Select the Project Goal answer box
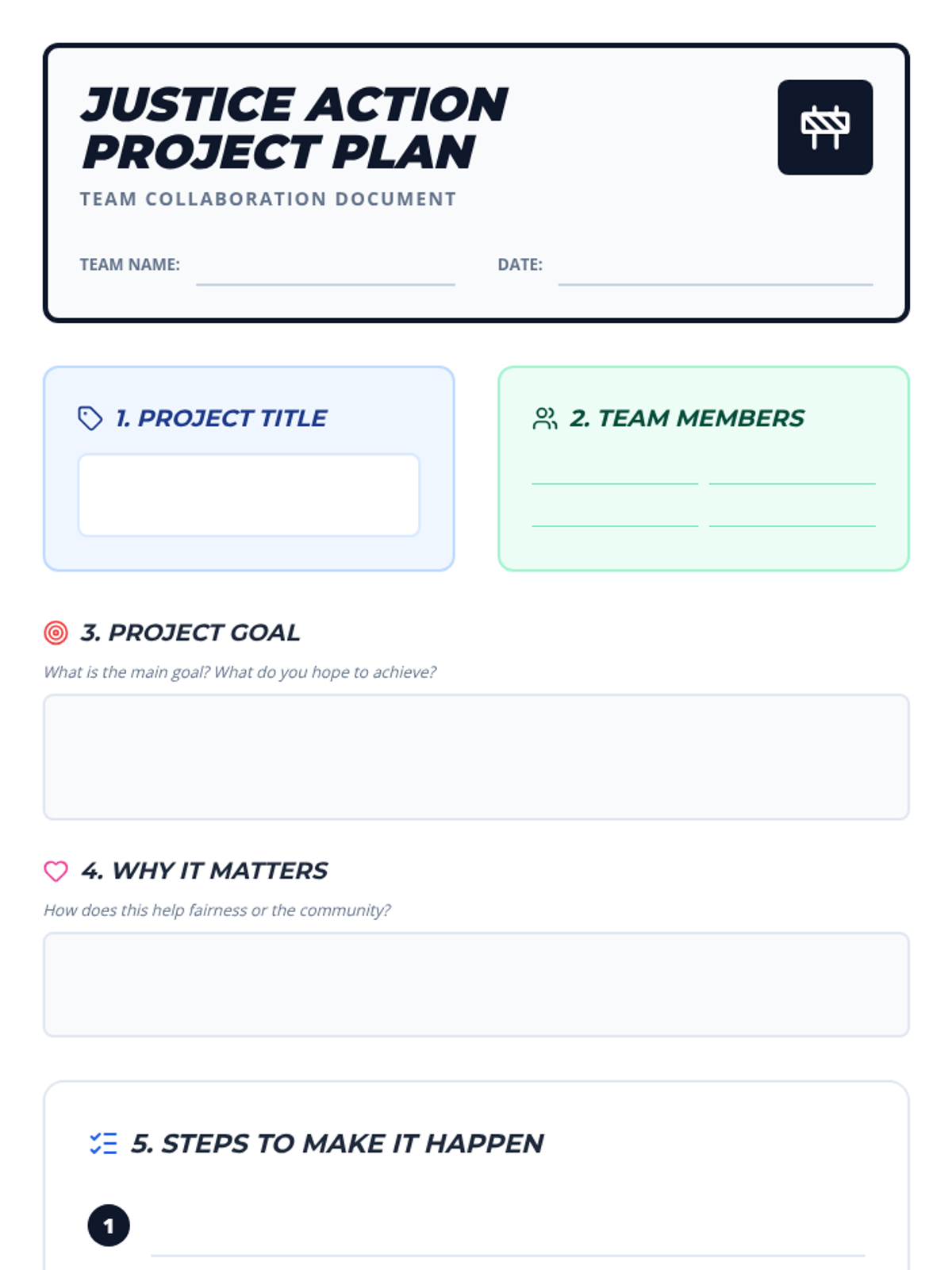 (x=476, y=757)
